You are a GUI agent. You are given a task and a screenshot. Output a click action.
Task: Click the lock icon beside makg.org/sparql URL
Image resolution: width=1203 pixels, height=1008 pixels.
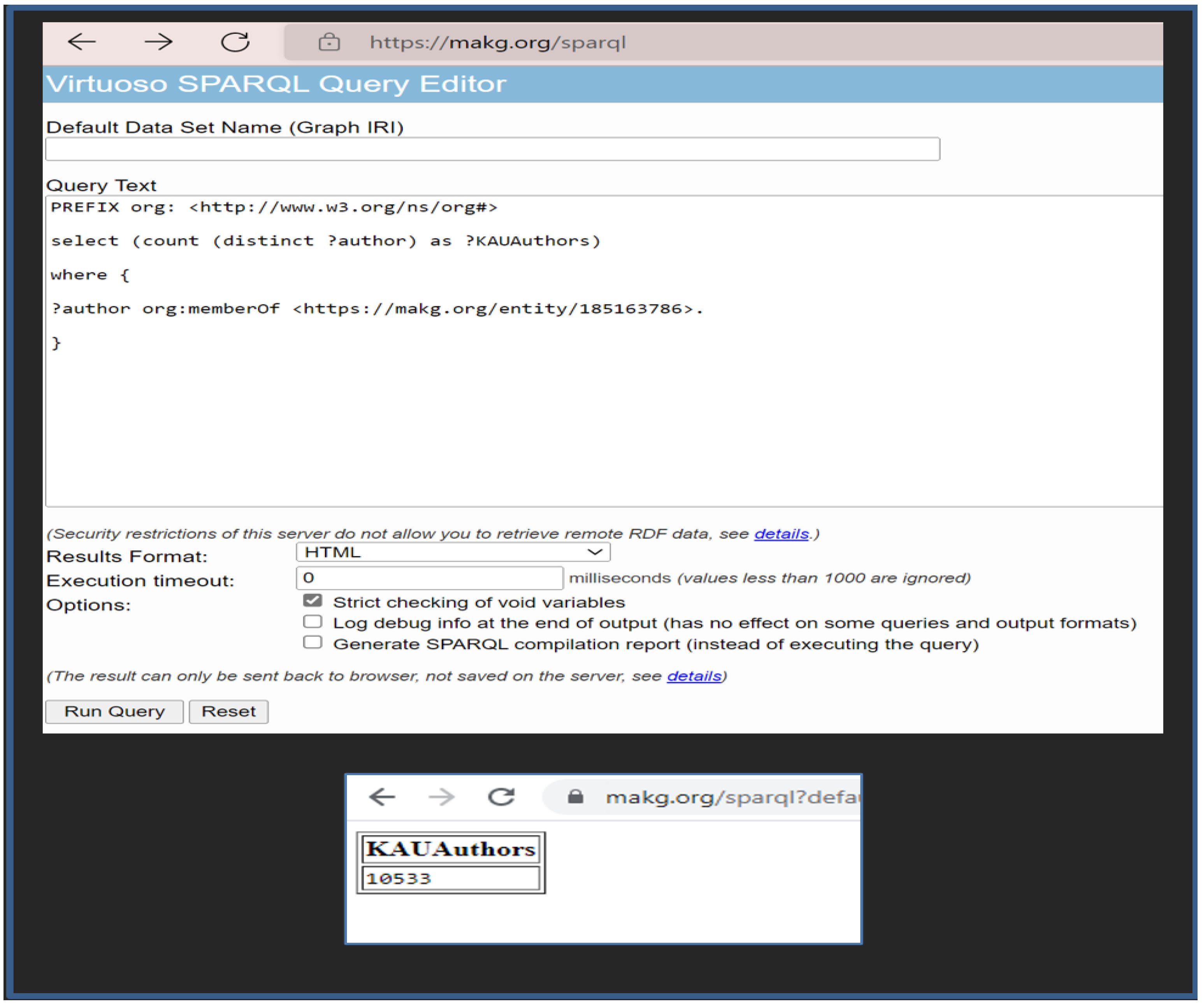[329, 42]
